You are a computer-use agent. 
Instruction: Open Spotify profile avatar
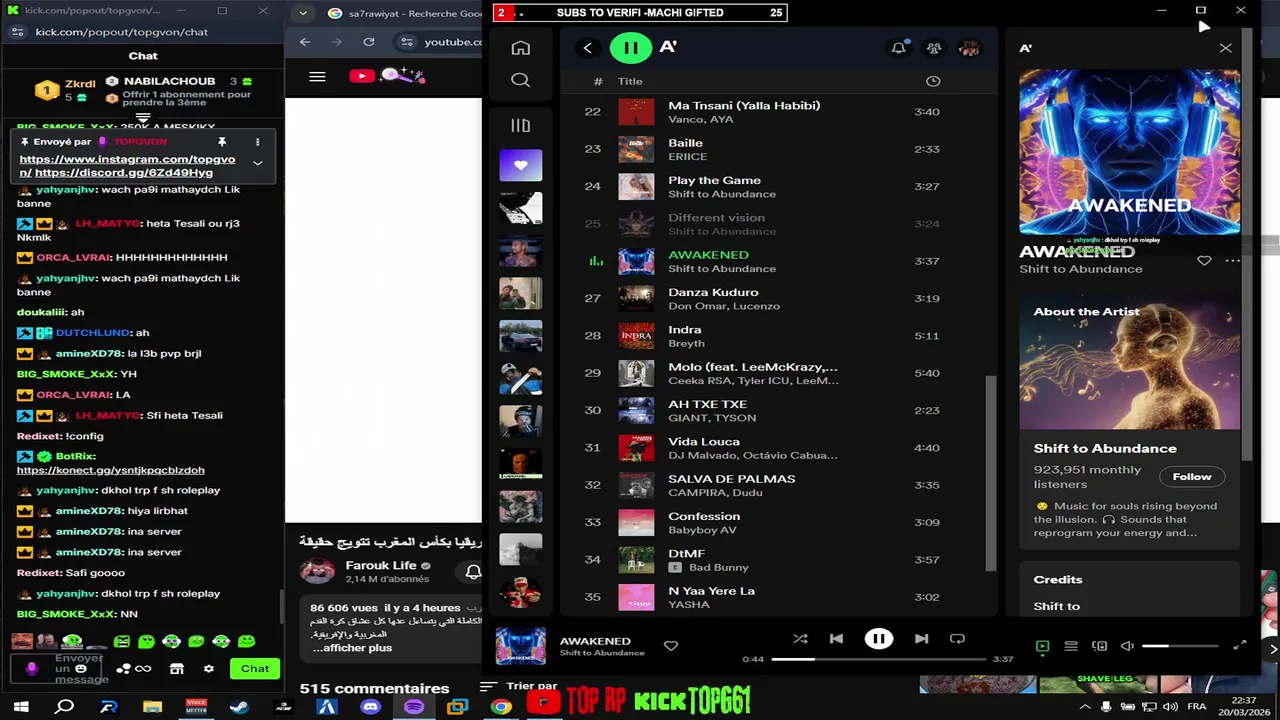point(968,48)
